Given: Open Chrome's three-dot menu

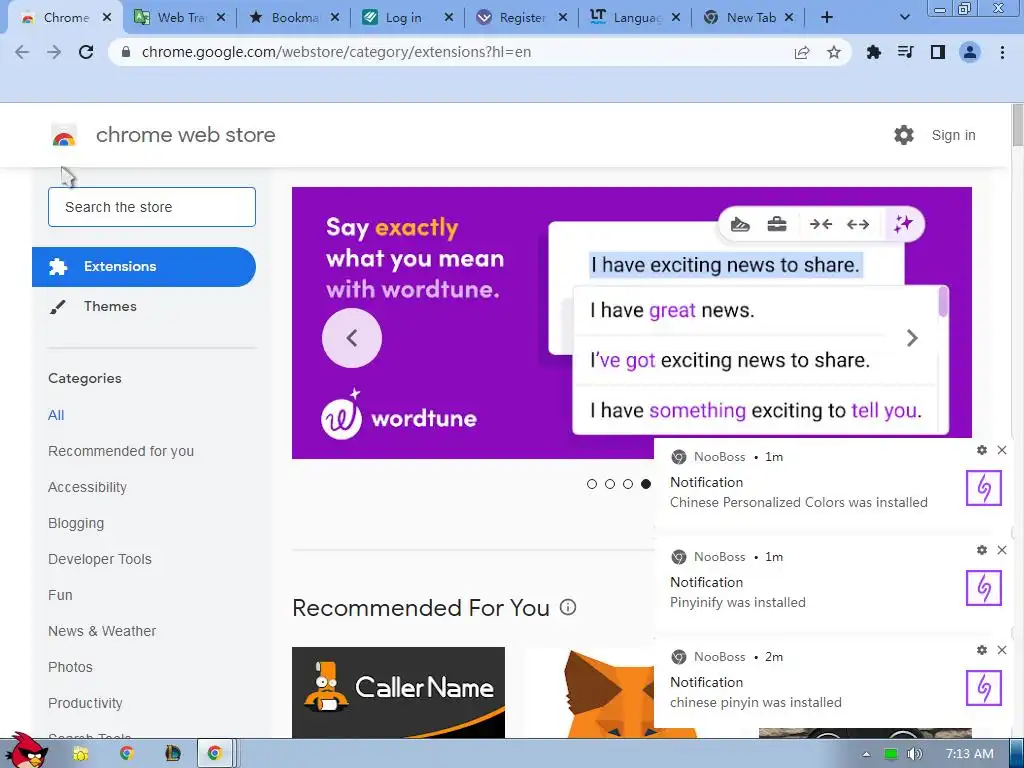Looking at the screenshot, I should coord(1002,52).
